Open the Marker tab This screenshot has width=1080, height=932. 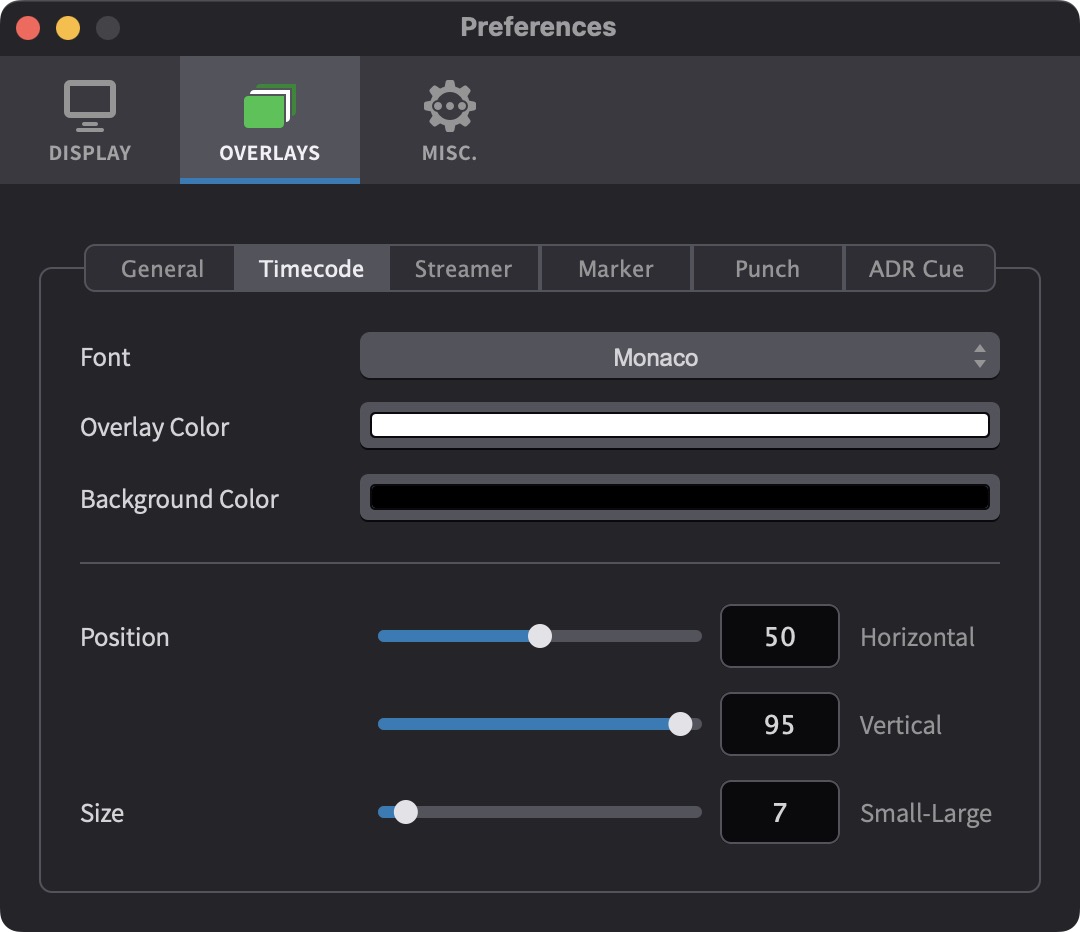tap(616, 269)
